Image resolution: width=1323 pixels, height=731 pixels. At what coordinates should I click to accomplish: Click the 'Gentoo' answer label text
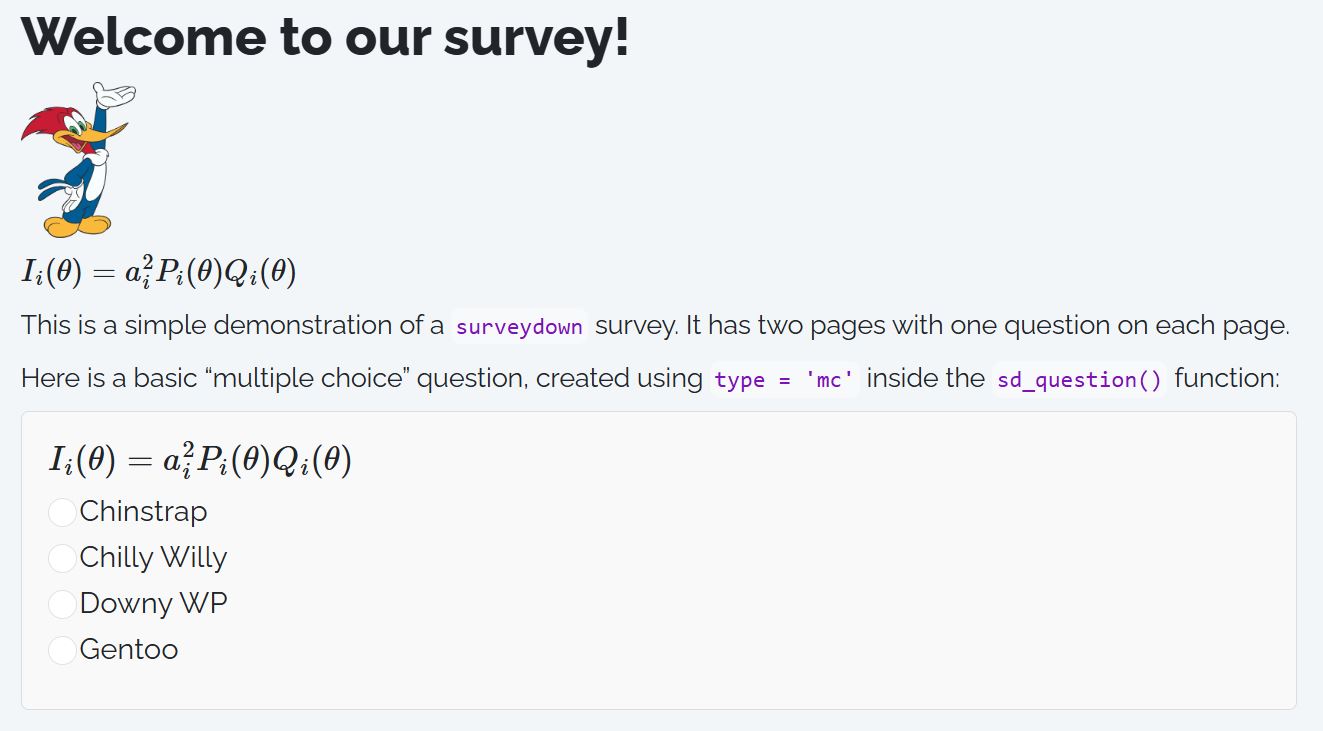click(128, 650)
